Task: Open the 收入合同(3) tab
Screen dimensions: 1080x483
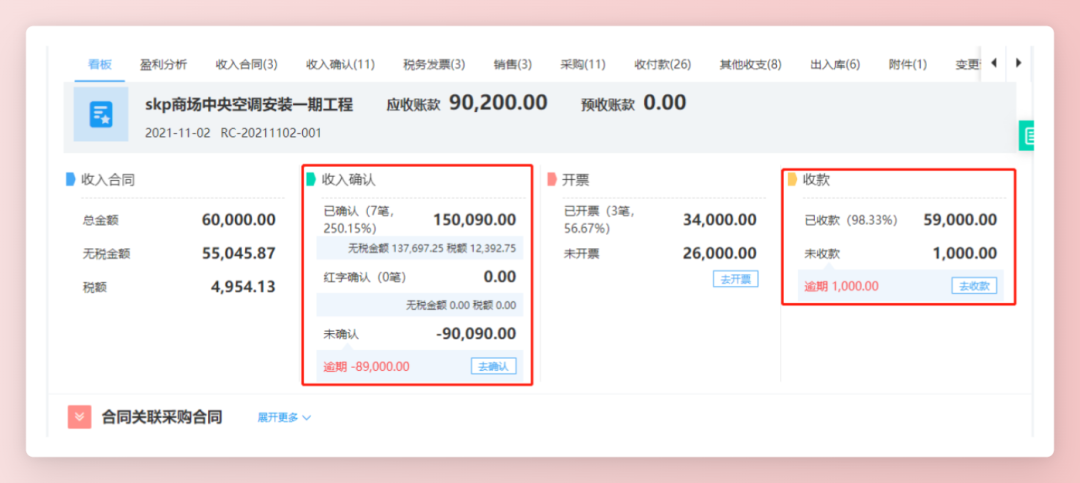Action: click(247, 65)
